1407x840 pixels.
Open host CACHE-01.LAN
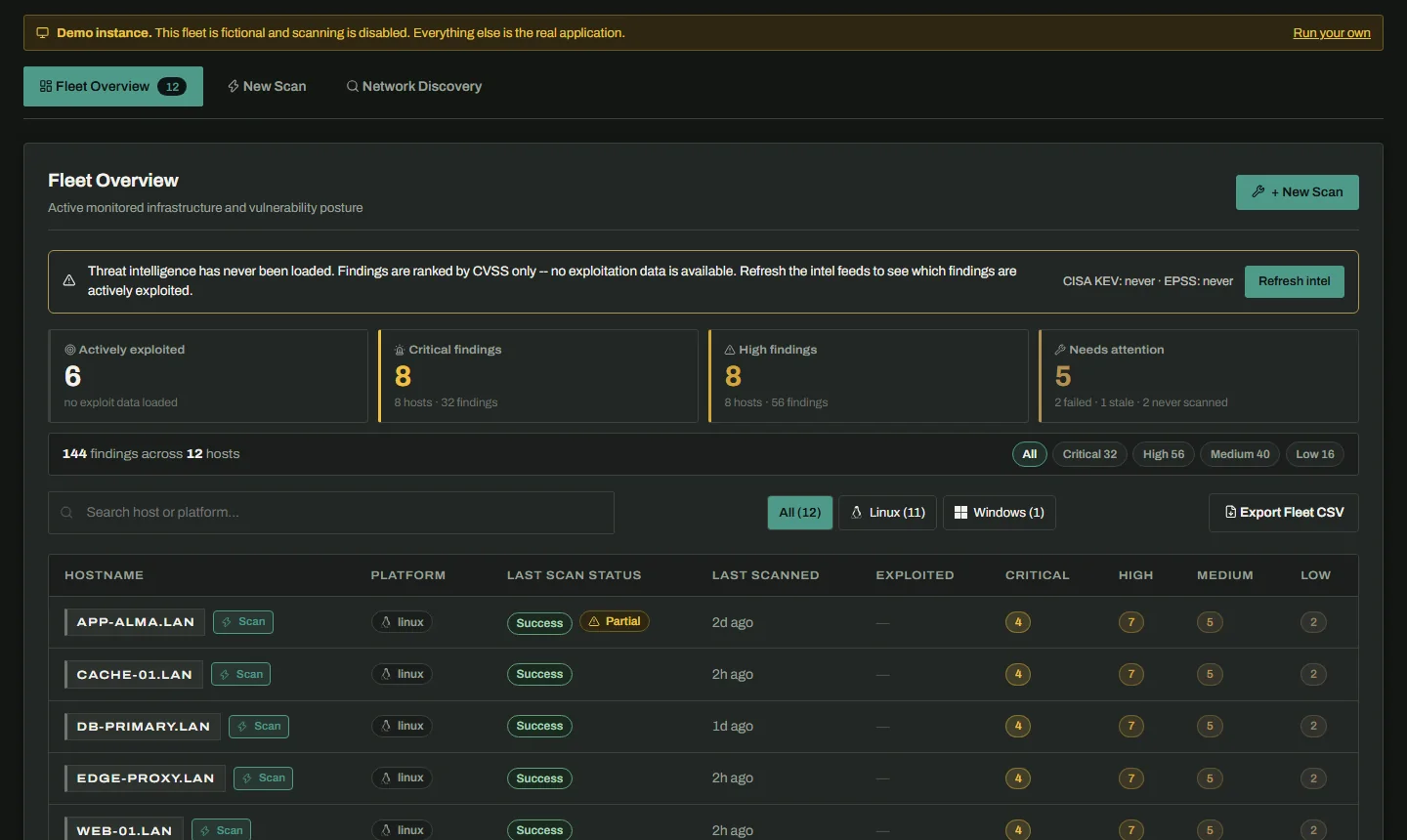[x=134, y=675]
